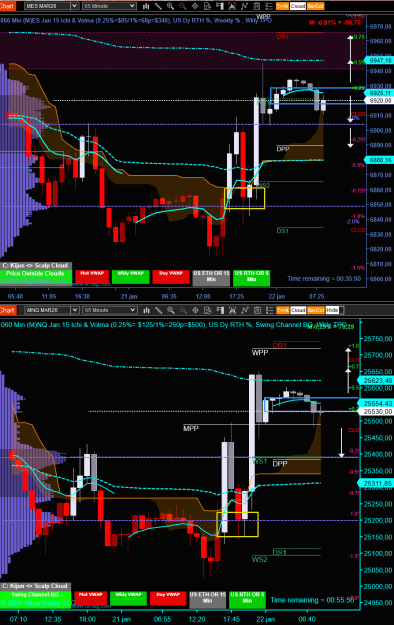Open MES MAR26 instrument dropdown arrow

(x=75, y=6)
